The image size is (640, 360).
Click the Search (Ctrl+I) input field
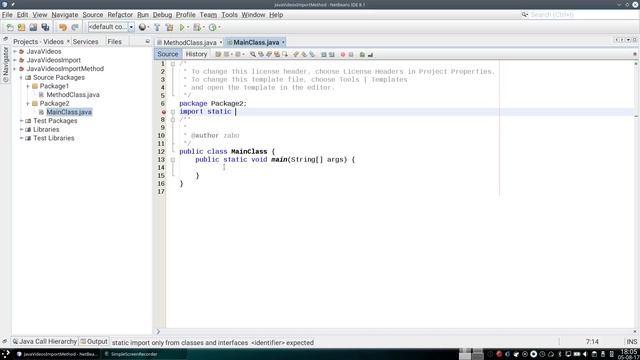pos(583,15)
